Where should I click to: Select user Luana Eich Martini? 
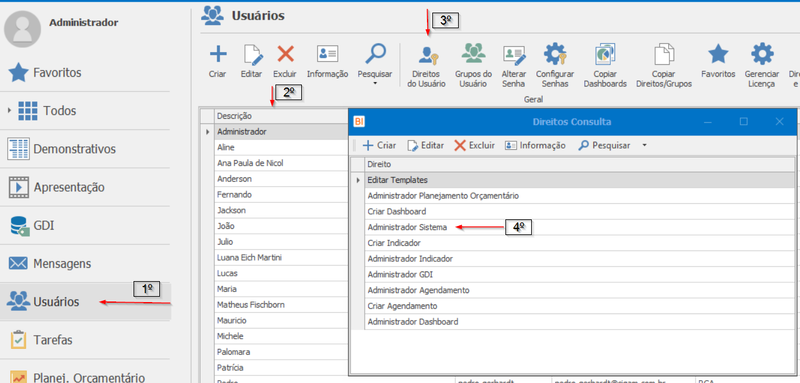(x=281, y=258)
